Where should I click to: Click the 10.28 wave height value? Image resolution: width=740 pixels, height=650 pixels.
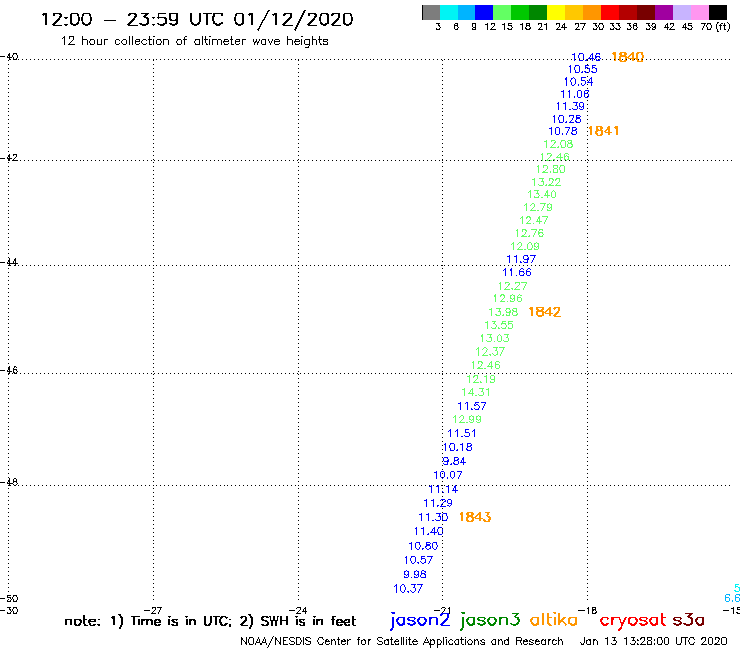pyautogui.click(x=567, y=119)
